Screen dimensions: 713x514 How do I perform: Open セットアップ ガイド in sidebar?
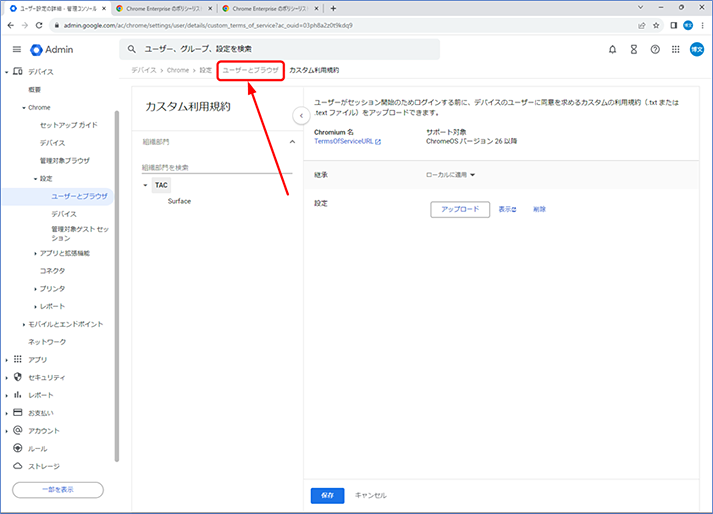pos(69,125)
